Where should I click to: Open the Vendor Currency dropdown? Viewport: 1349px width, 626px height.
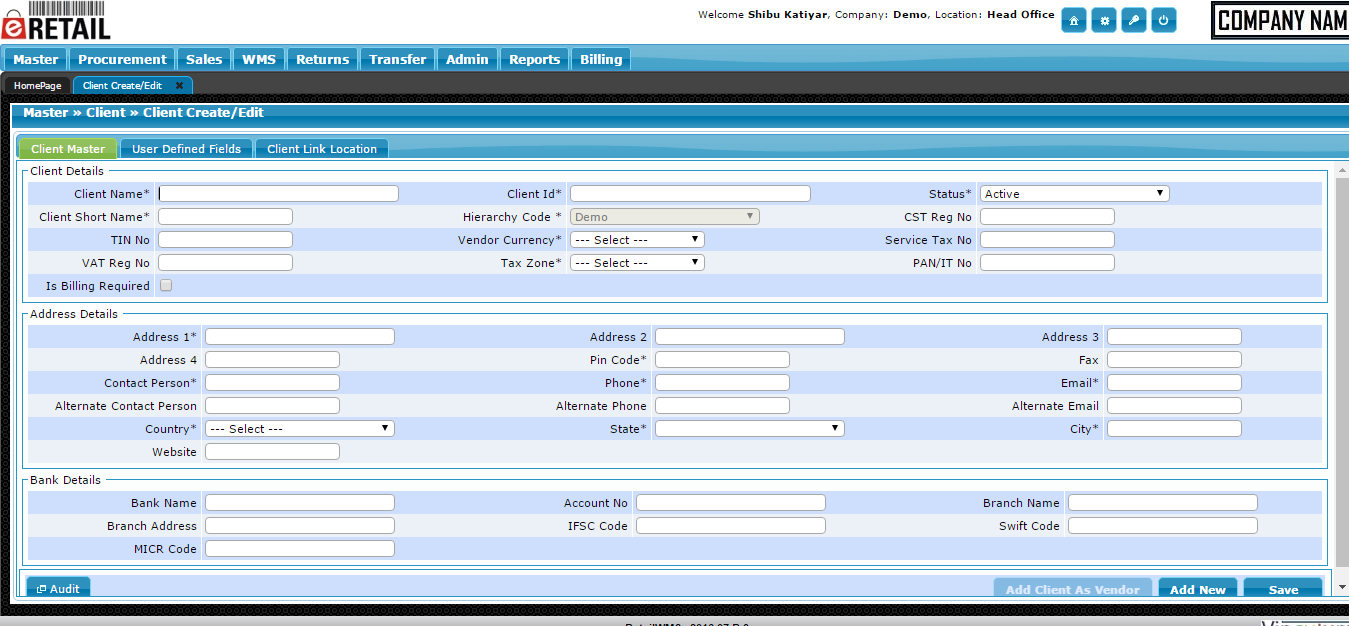point(638,240)
